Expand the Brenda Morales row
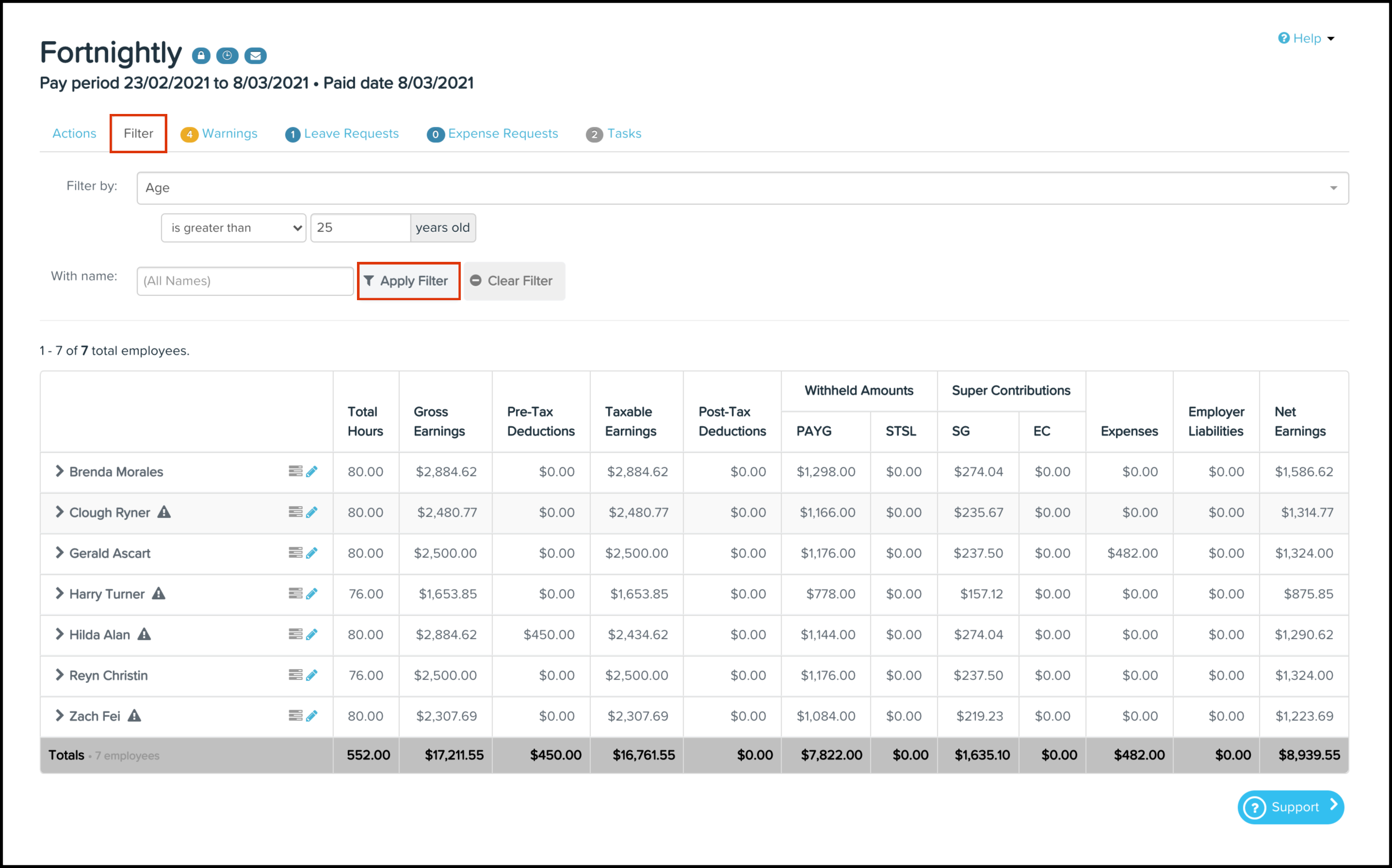 pos(59,471)
